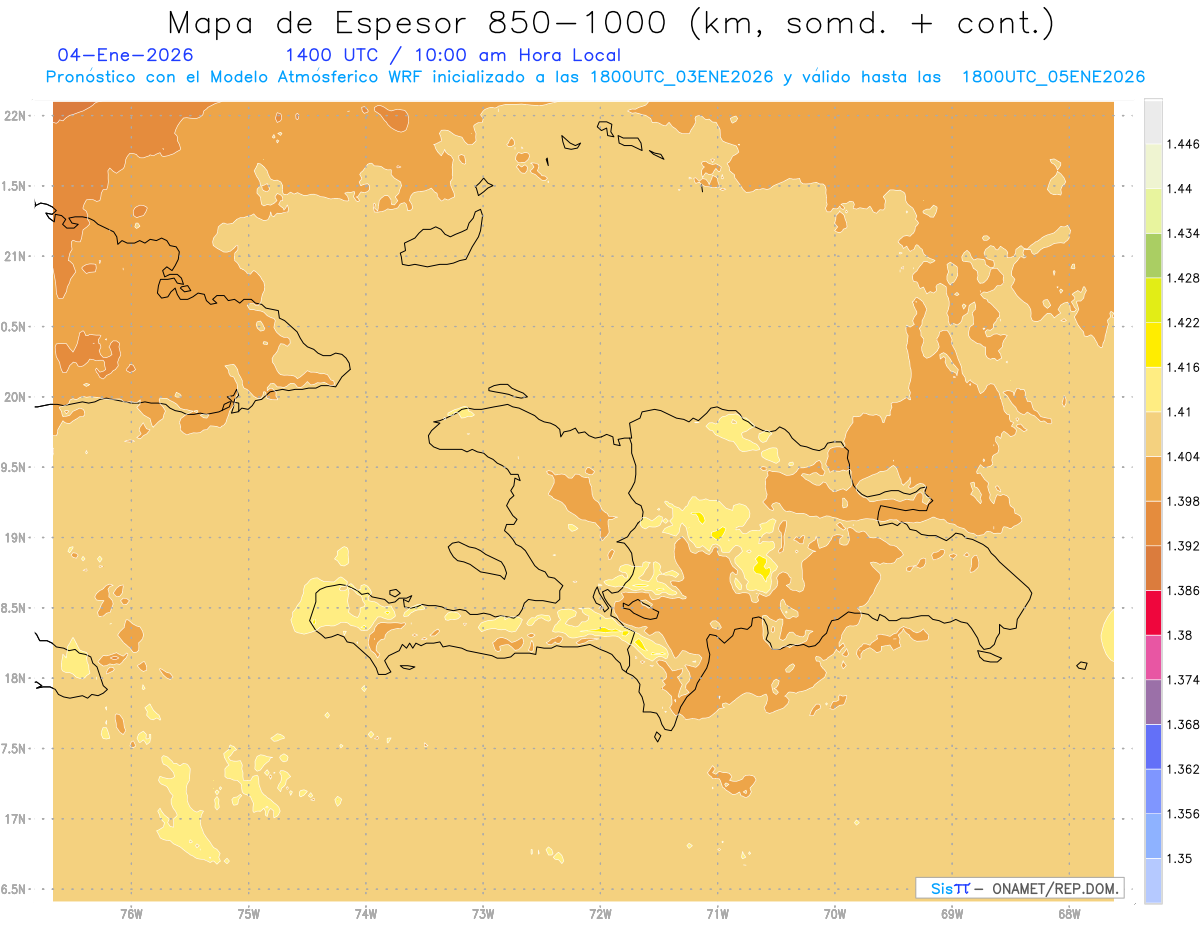Viewport: 1200px width, 927px height.
Task: Click the blue colorbar segment below 1.368
Action: pos(1153,747)
